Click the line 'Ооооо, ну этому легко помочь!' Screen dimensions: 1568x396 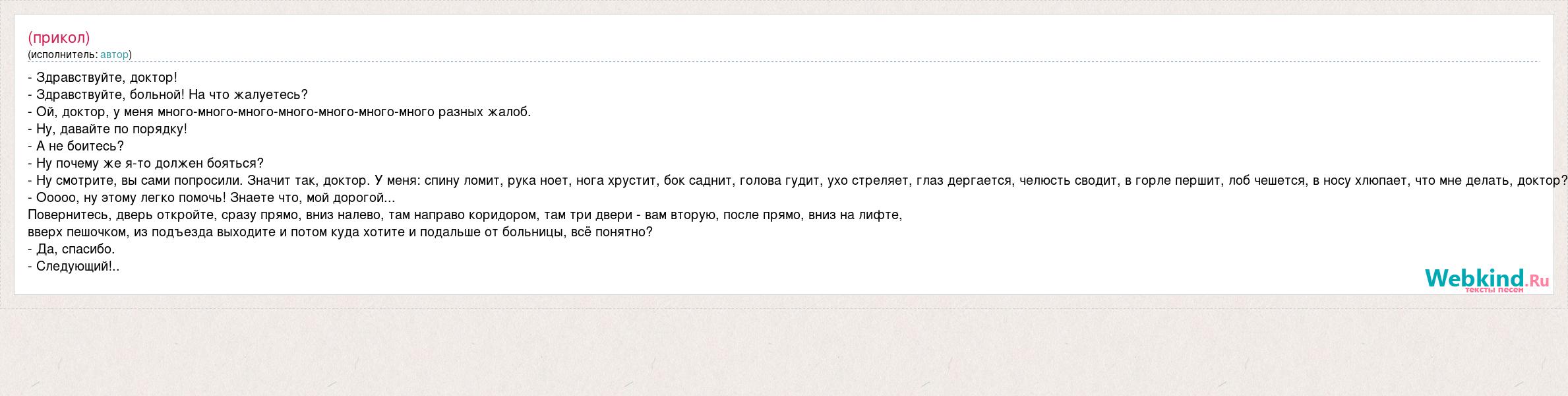click(x=212, y=197)
